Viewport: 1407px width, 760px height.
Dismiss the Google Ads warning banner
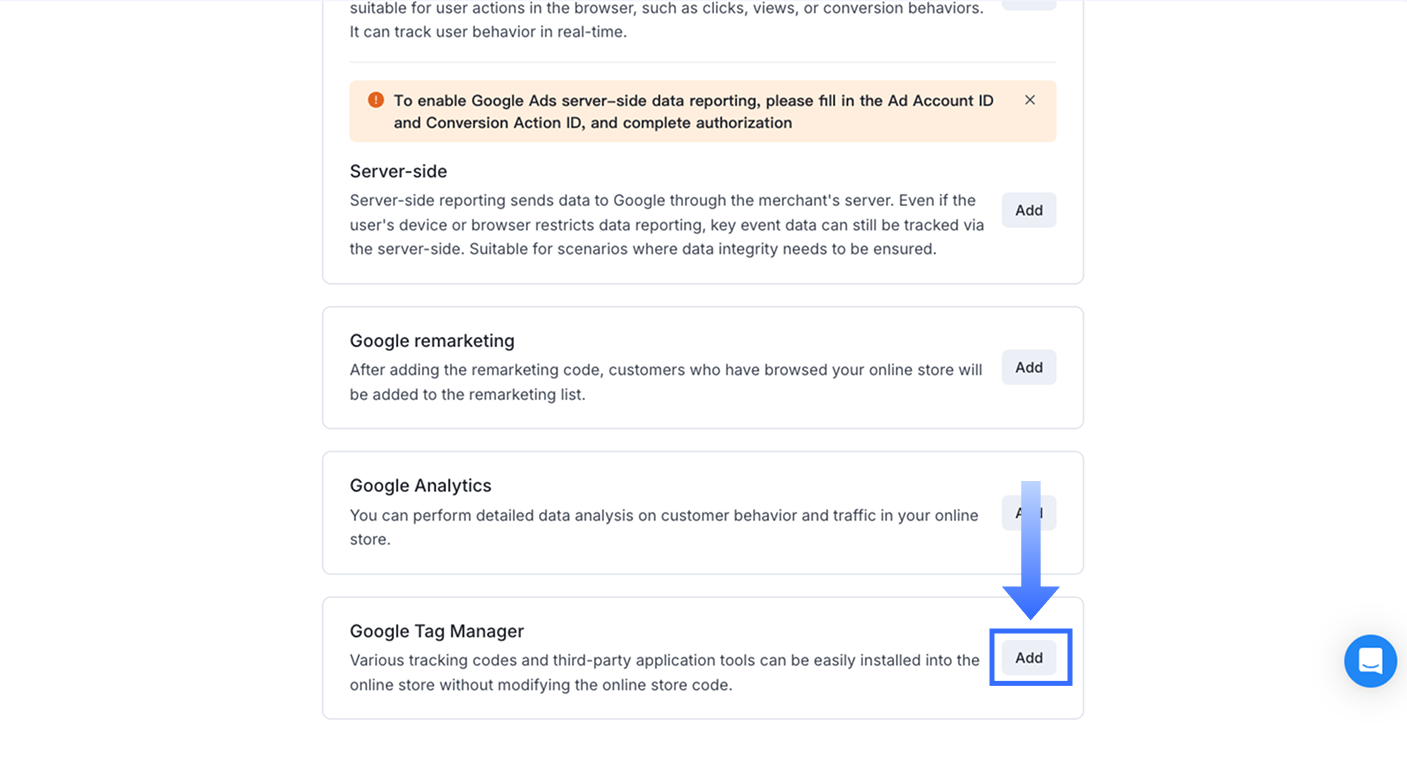[x=1030, y=100]
